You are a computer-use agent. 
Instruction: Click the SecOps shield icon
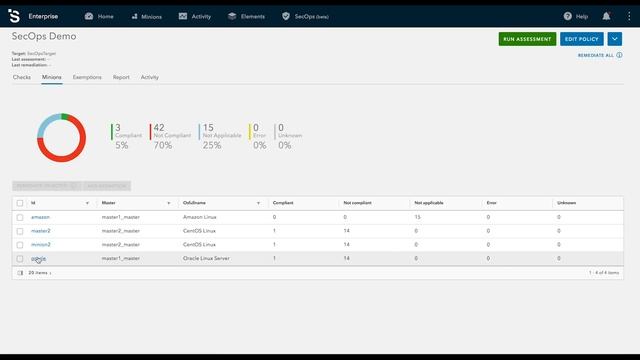(286, 16)
